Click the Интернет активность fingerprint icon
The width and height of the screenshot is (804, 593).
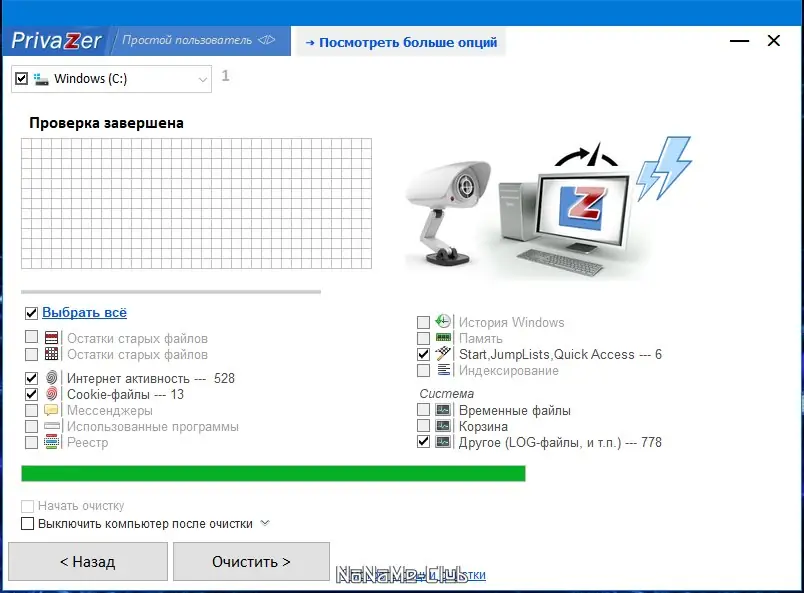click(x=51, y=378)
